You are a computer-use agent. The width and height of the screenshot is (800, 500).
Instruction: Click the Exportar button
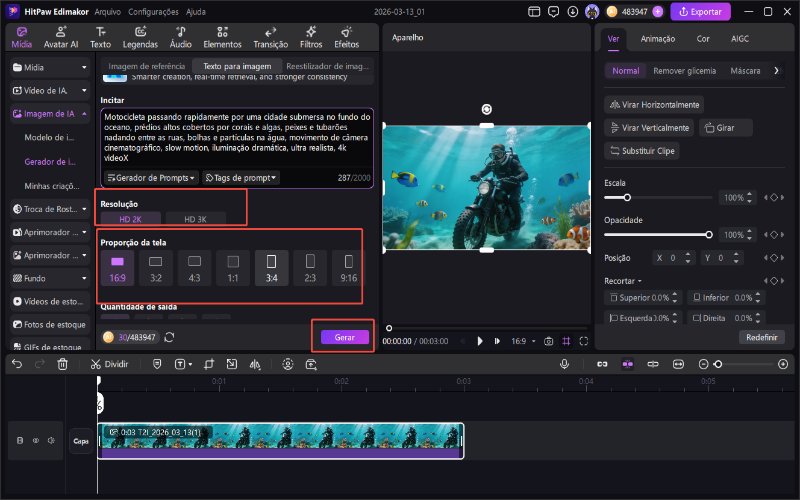[x=701, y=11]
